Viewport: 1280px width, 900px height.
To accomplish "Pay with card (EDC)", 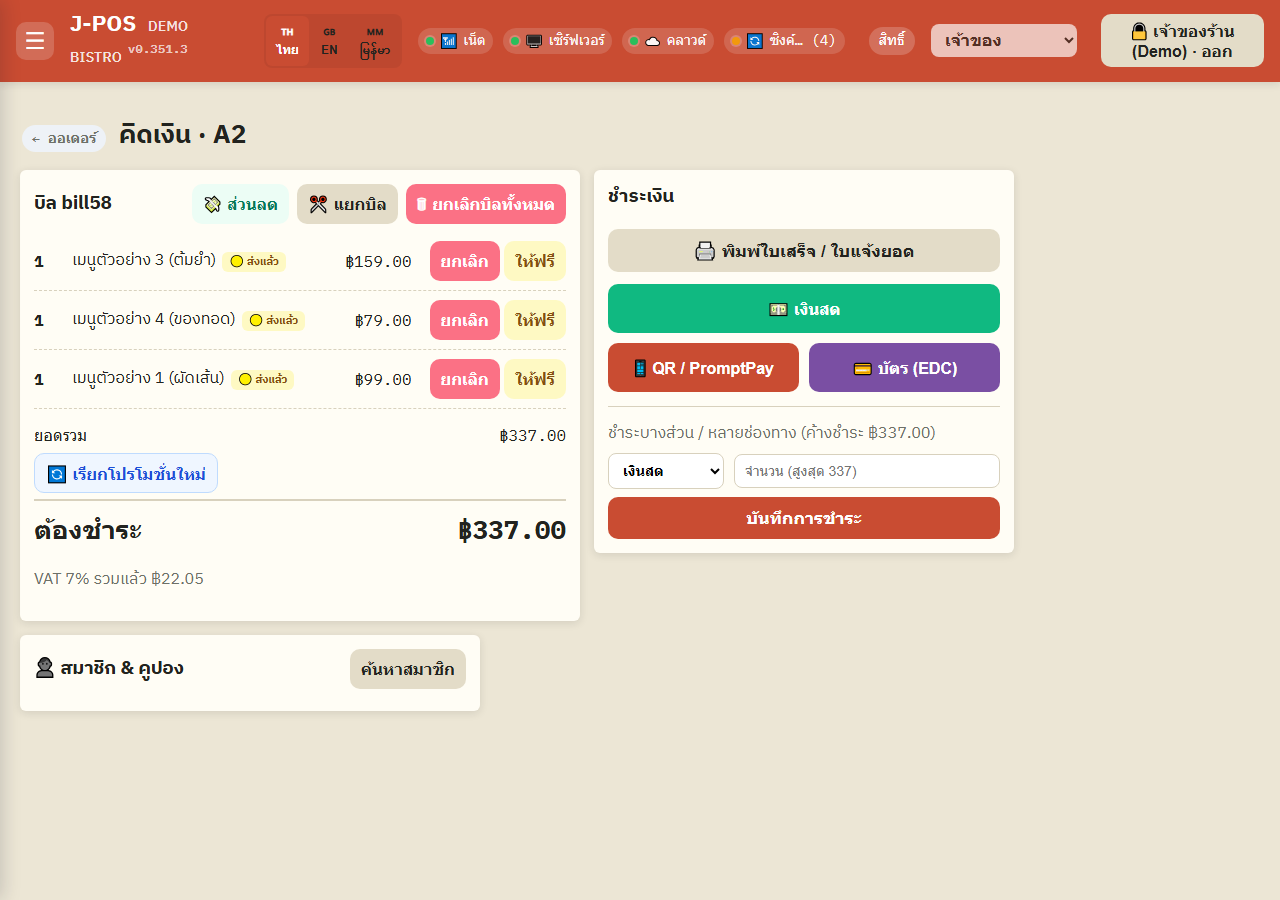I will [904, 368].
